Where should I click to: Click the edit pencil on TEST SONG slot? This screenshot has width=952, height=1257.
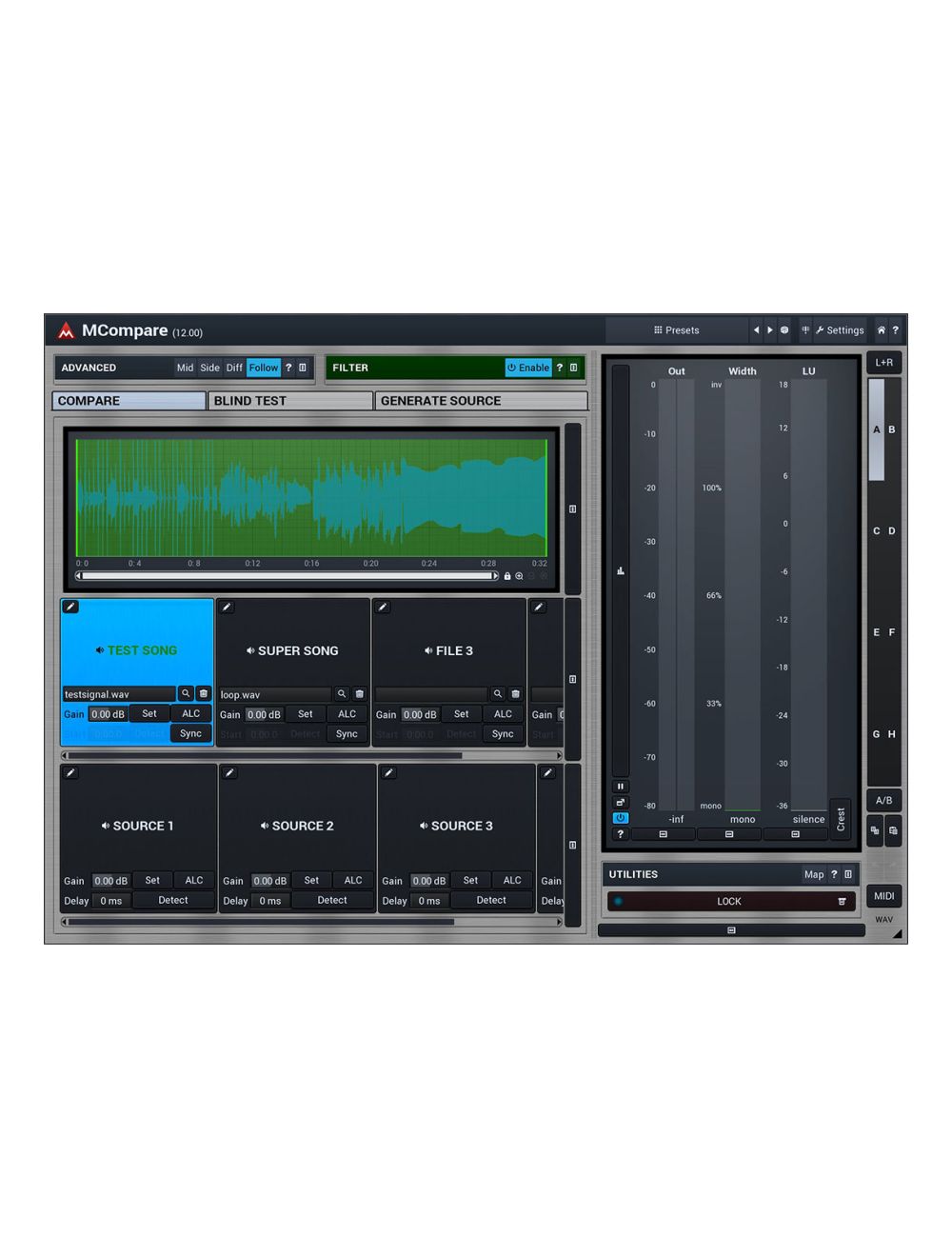click(70, 607)
